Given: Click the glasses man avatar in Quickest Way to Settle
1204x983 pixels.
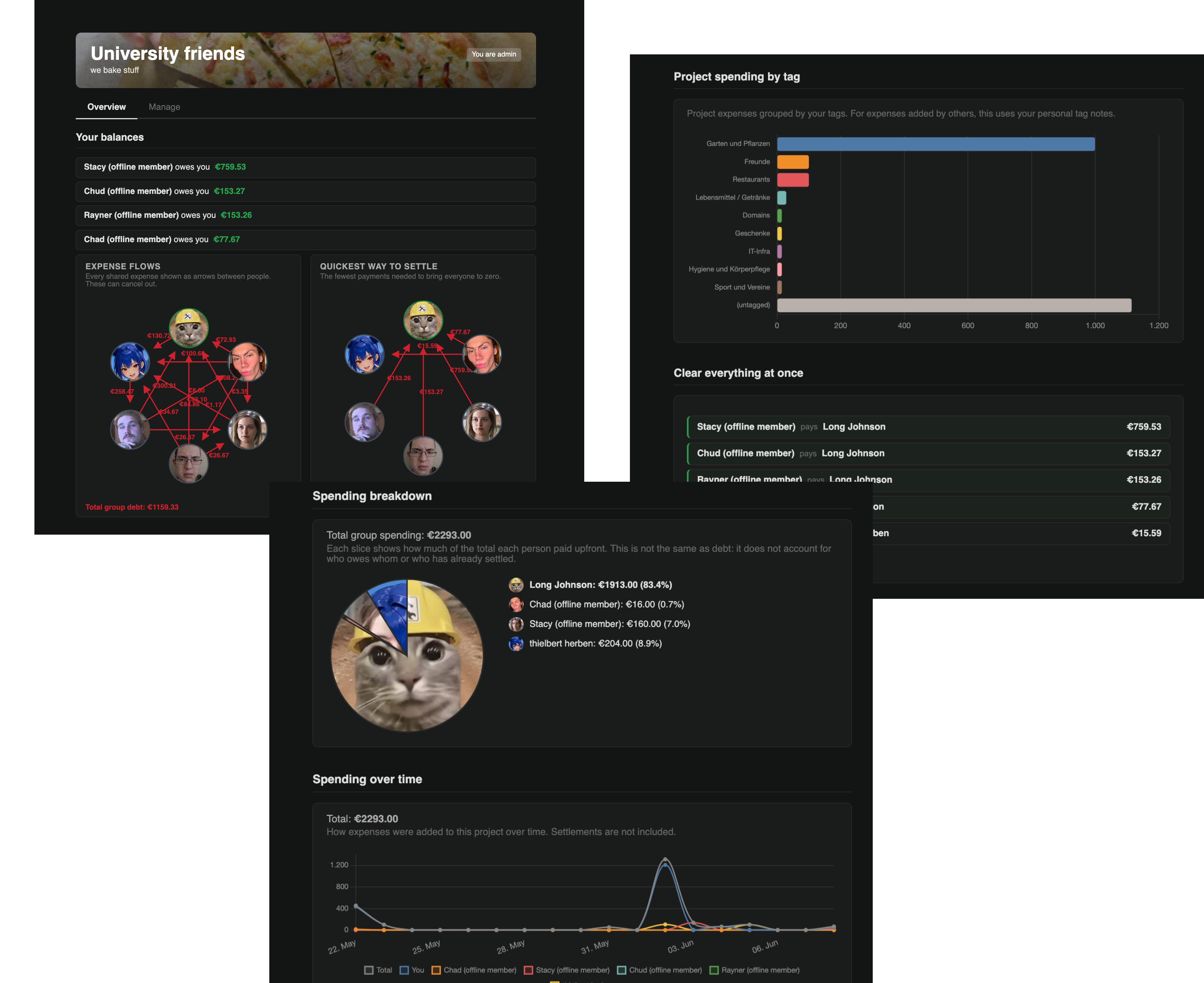Looking at the screenshot, I should (423, 456).
